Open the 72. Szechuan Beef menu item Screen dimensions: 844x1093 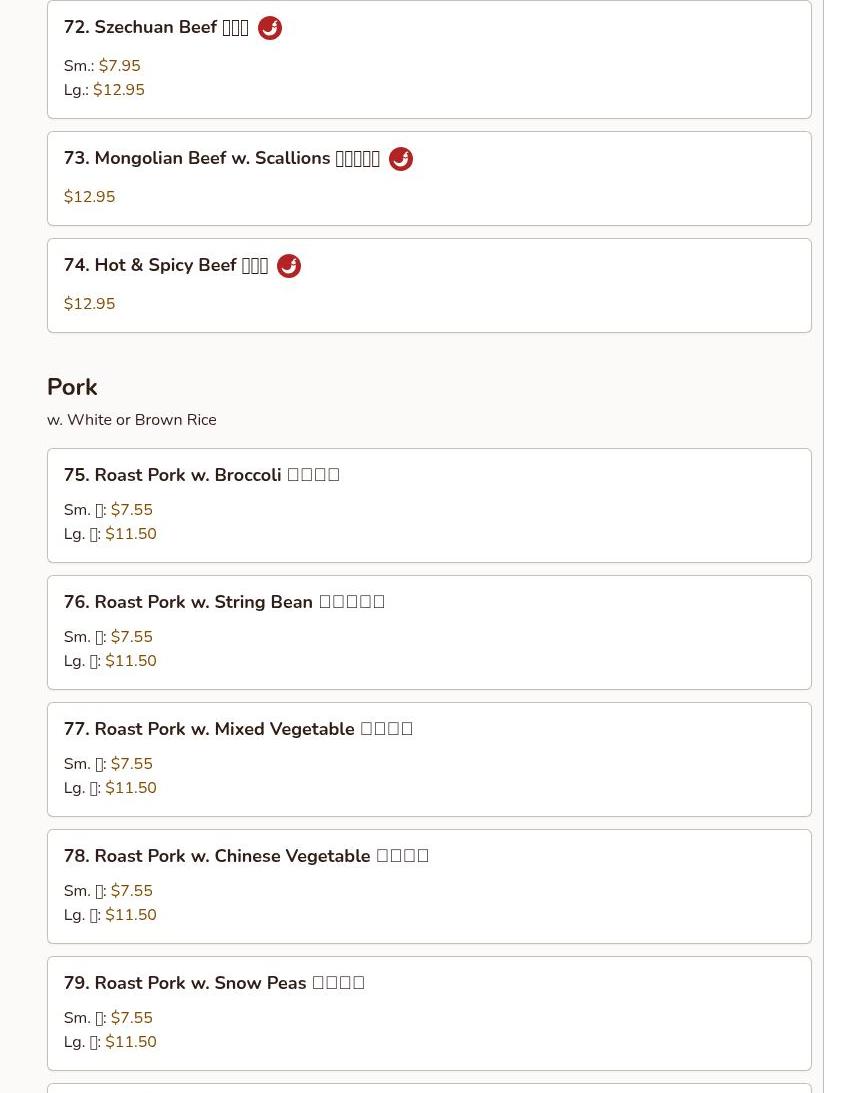(156, 28)
